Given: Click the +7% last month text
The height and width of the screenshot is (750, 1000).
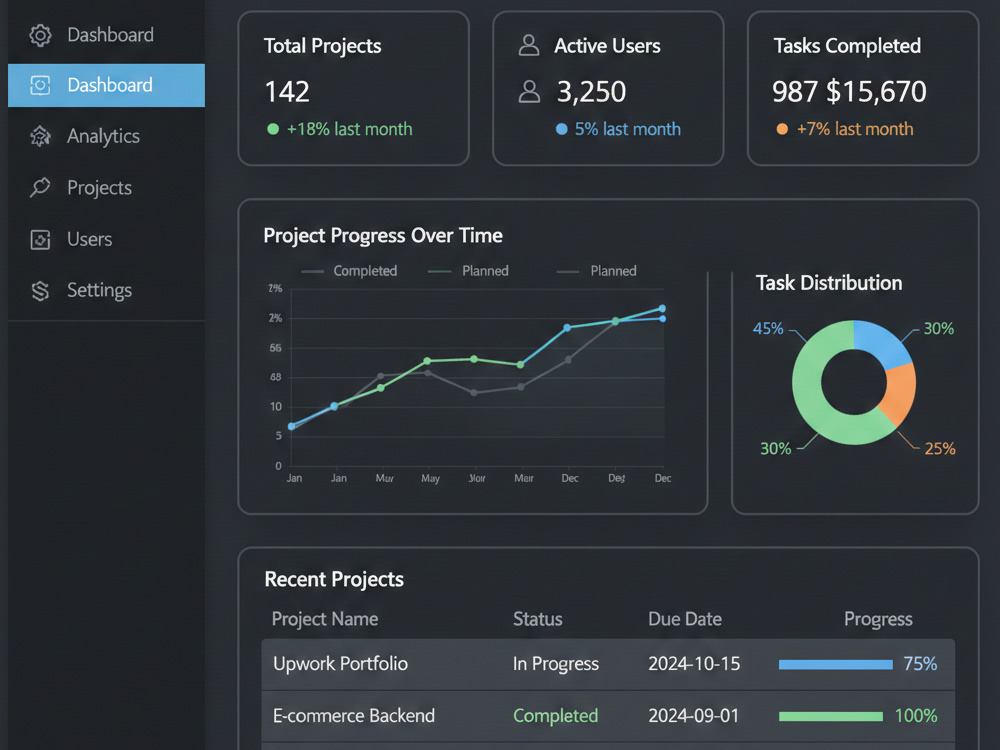Looking at the screenshot, I should 855,129.
